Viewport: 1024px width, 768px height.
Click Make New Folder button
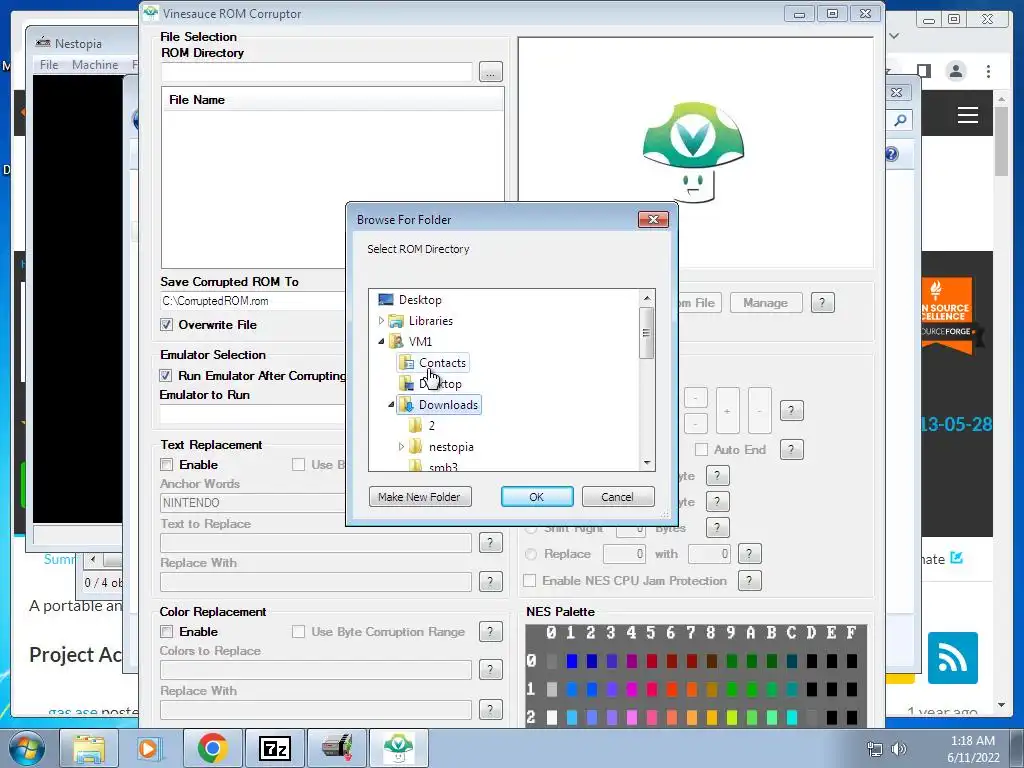pyautogui.click(x=419, y=497)
